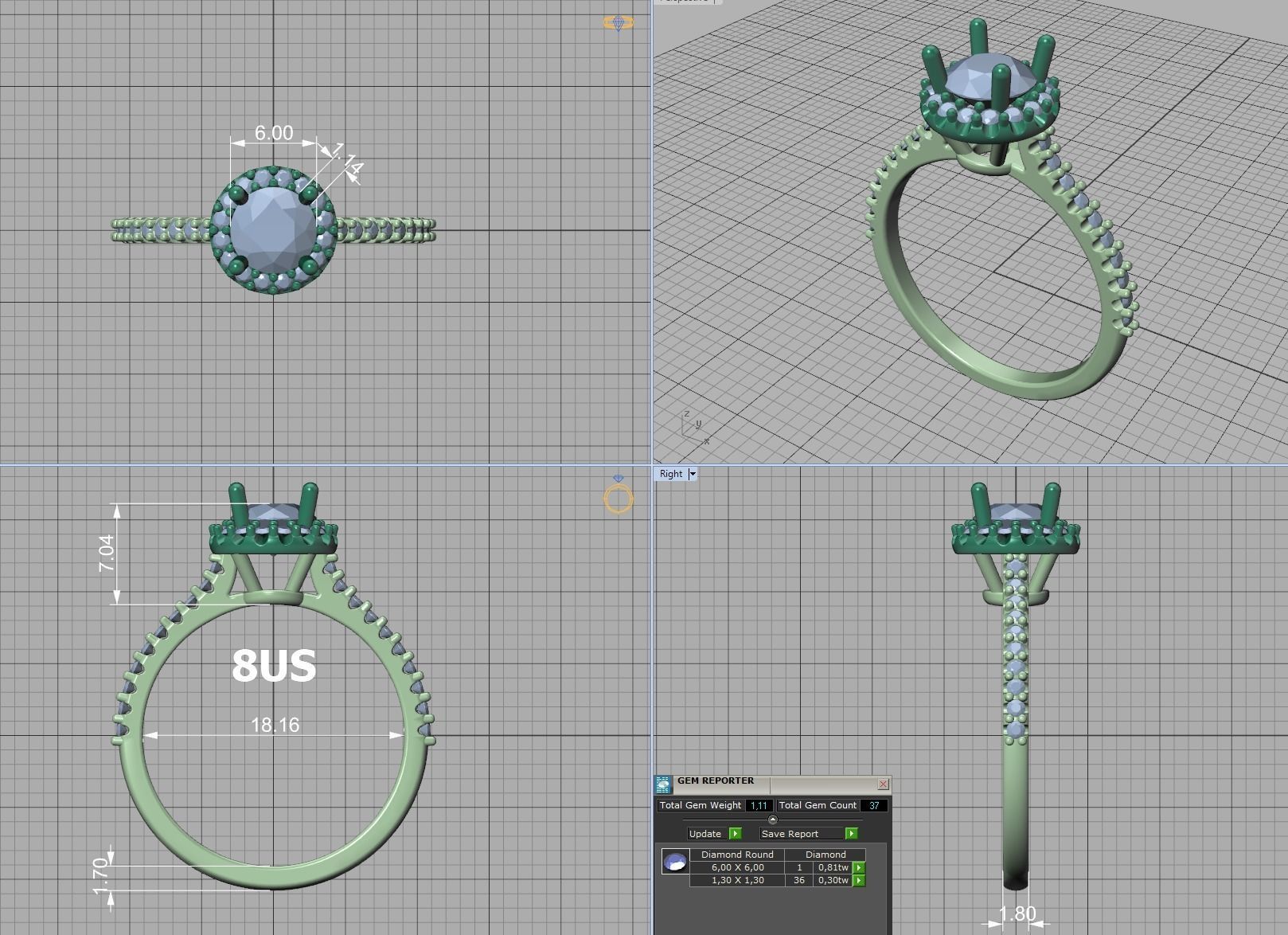The width and height of the screenshot is (1288, 935).
Task: Click the axis gizmo in the Perspective viewport
Action: click(694, 428)
